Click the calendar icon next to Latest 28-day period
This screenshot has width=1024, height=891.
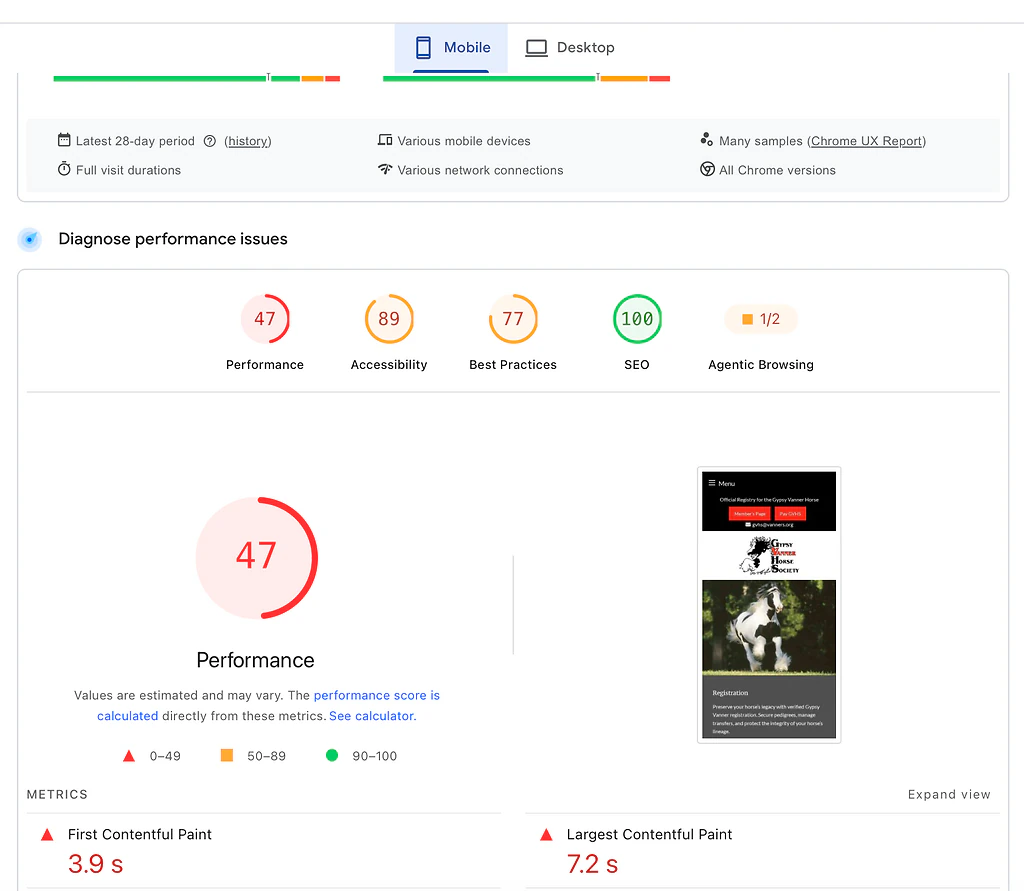click(x=64, y=140)
